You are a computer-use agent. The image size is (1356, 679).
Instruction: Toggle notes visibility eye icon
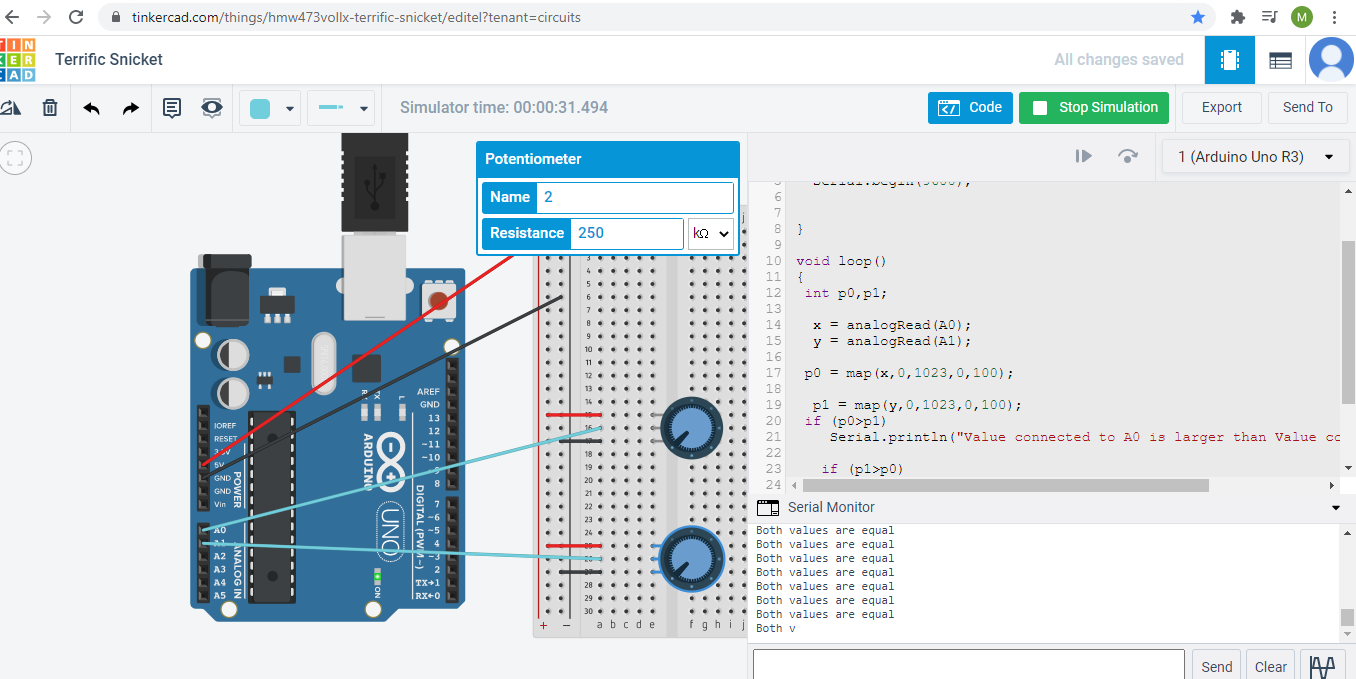tap(212, 108)
